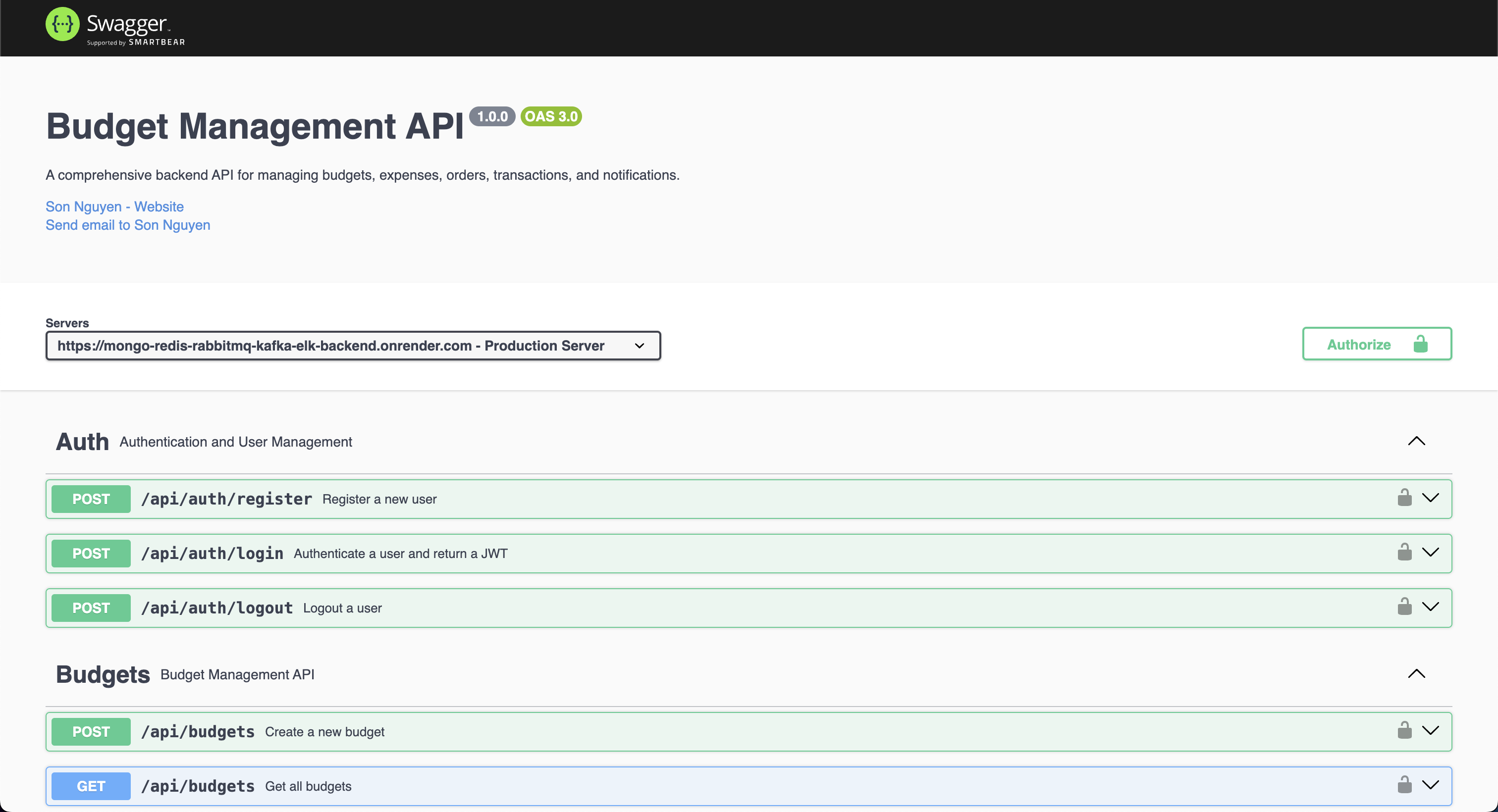
Task: Click lock icon on /api/auth/logout row
Action: tap(1404, 607)
